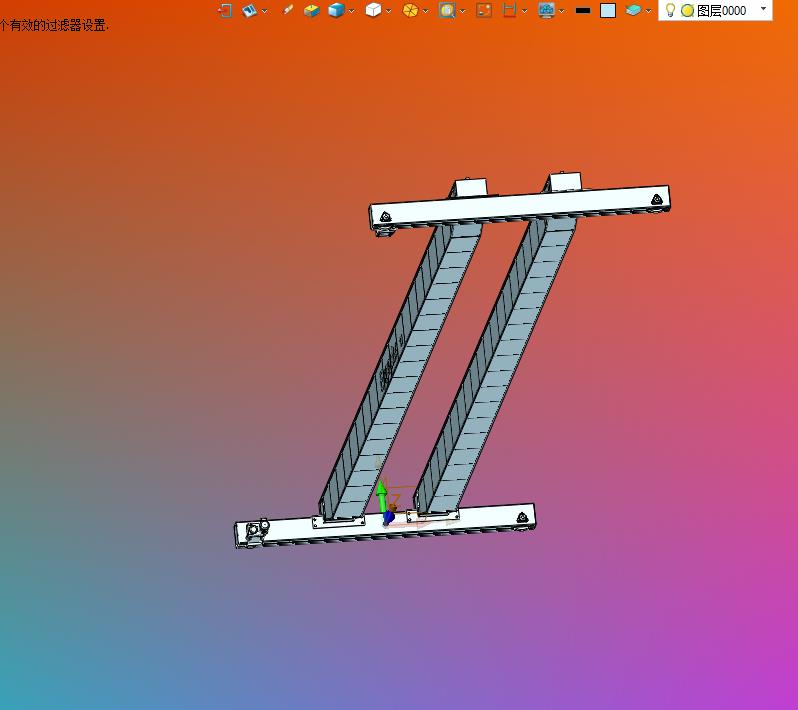Click the white cube view icon
Screen dimensions: 798x710
point(373,10)
